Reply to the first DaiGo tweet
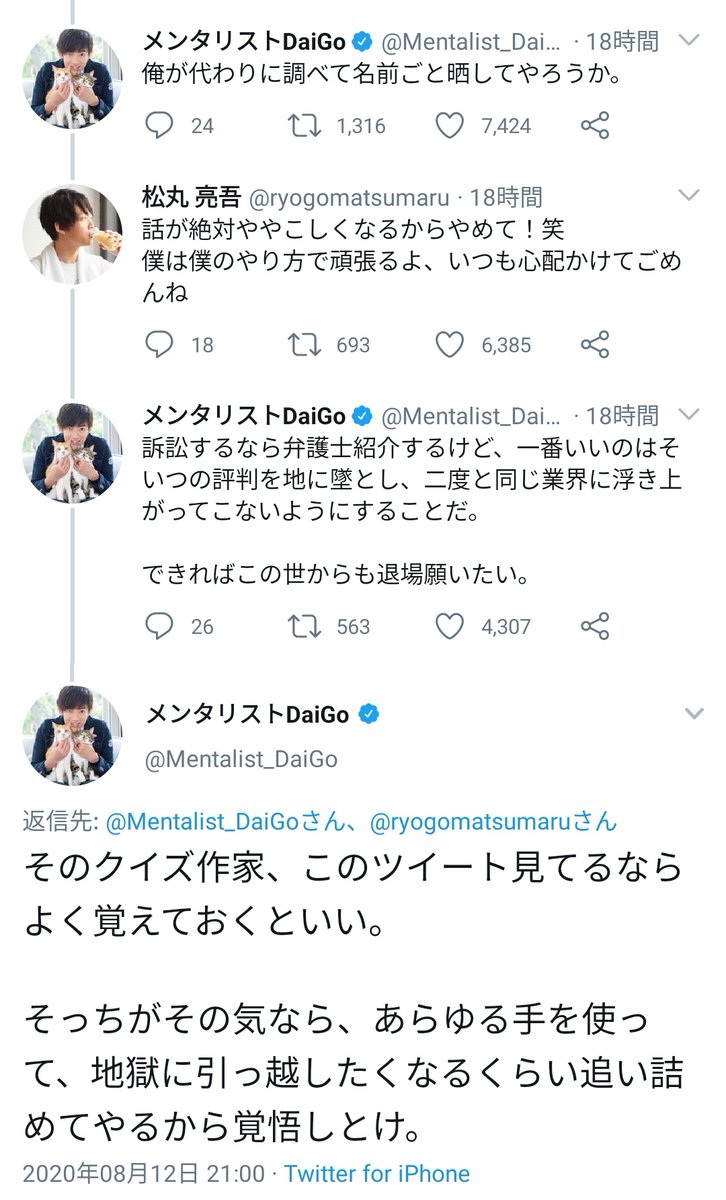The width and height of the screenshot is (726, 1200). (x=160, y=126)
